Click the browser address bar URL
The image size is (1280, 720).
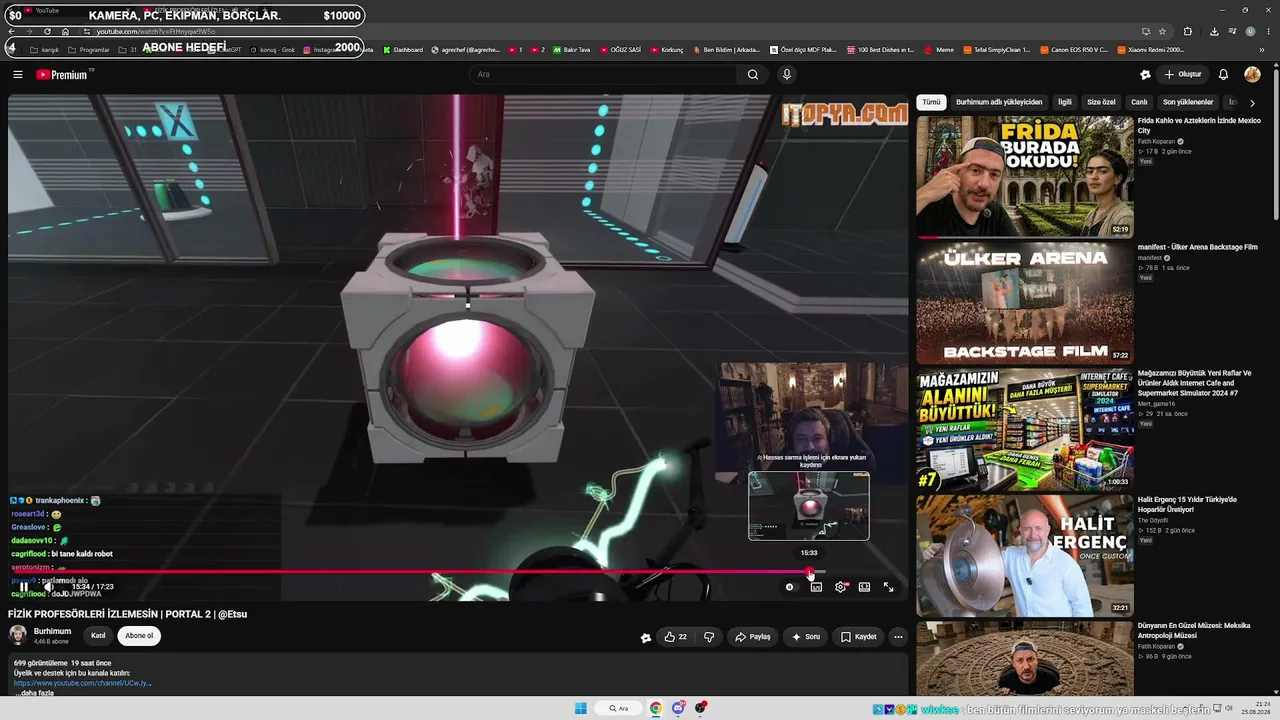click(156, 31)
